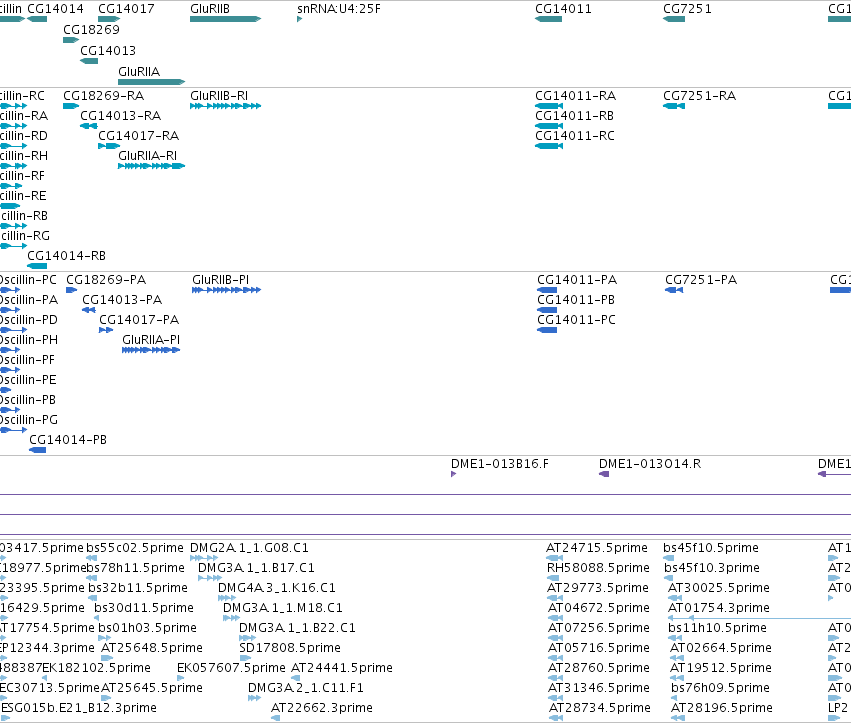Click the CG14013 gene label
This screenshot has height=723, width=851.
[108, 50]
